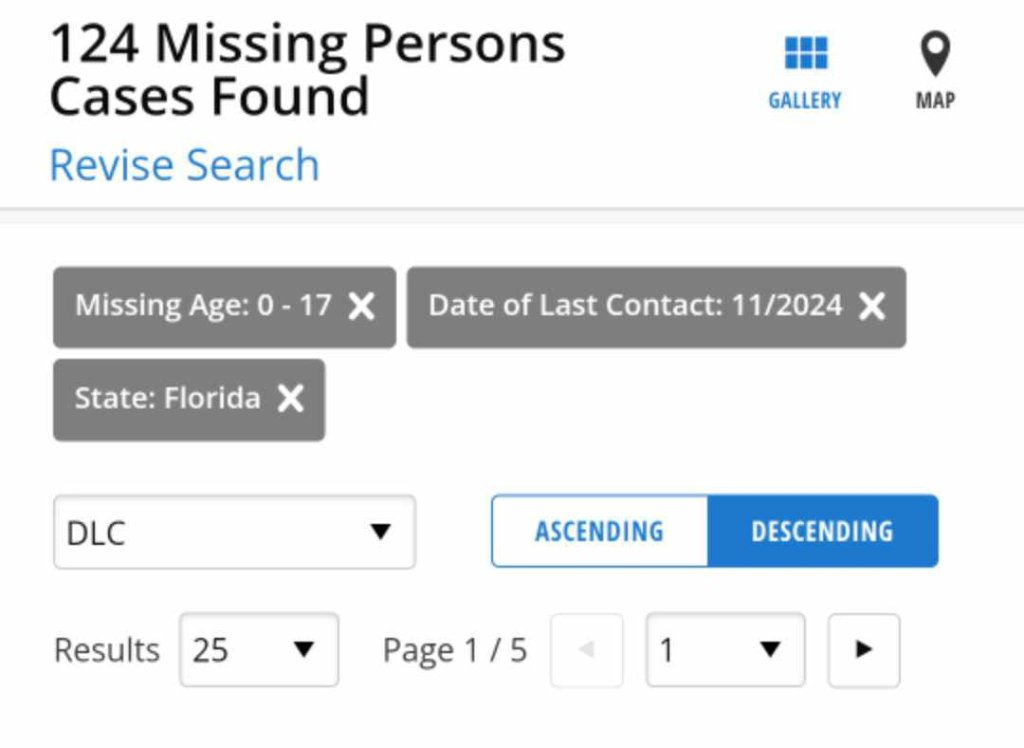Viewport: 1024px width, 748px height.
Task: Open the DLC sort field dropdown
Action: [x=233, y=532]
